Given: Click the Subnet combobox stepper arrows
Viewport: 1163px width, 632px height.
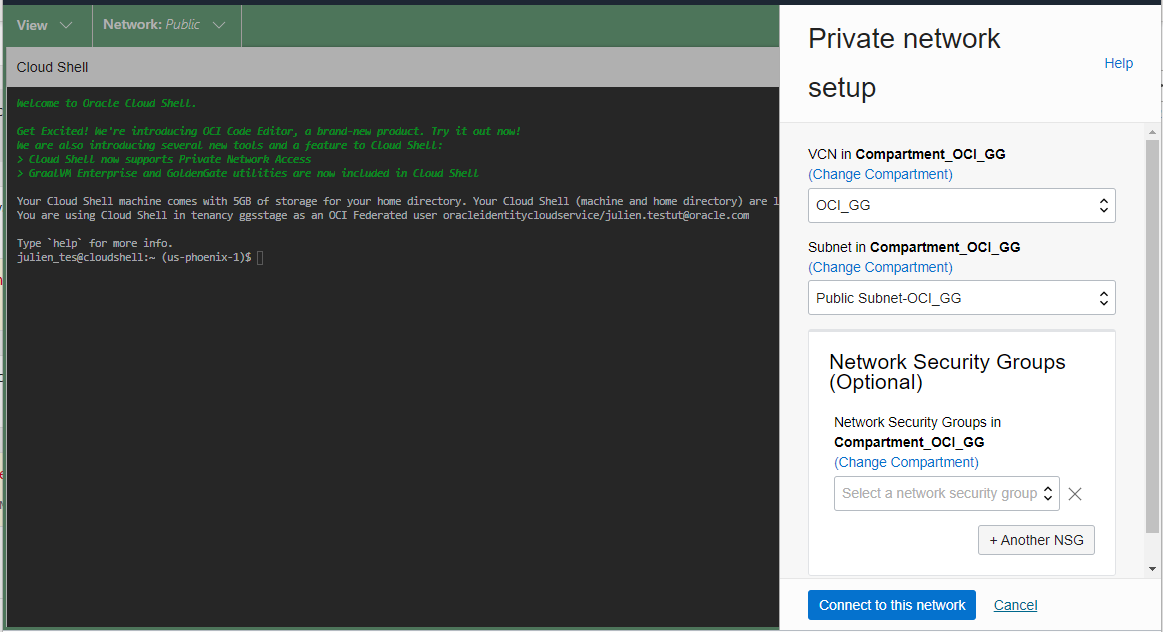Looking at the screenshot, I should pos(1102,297).
